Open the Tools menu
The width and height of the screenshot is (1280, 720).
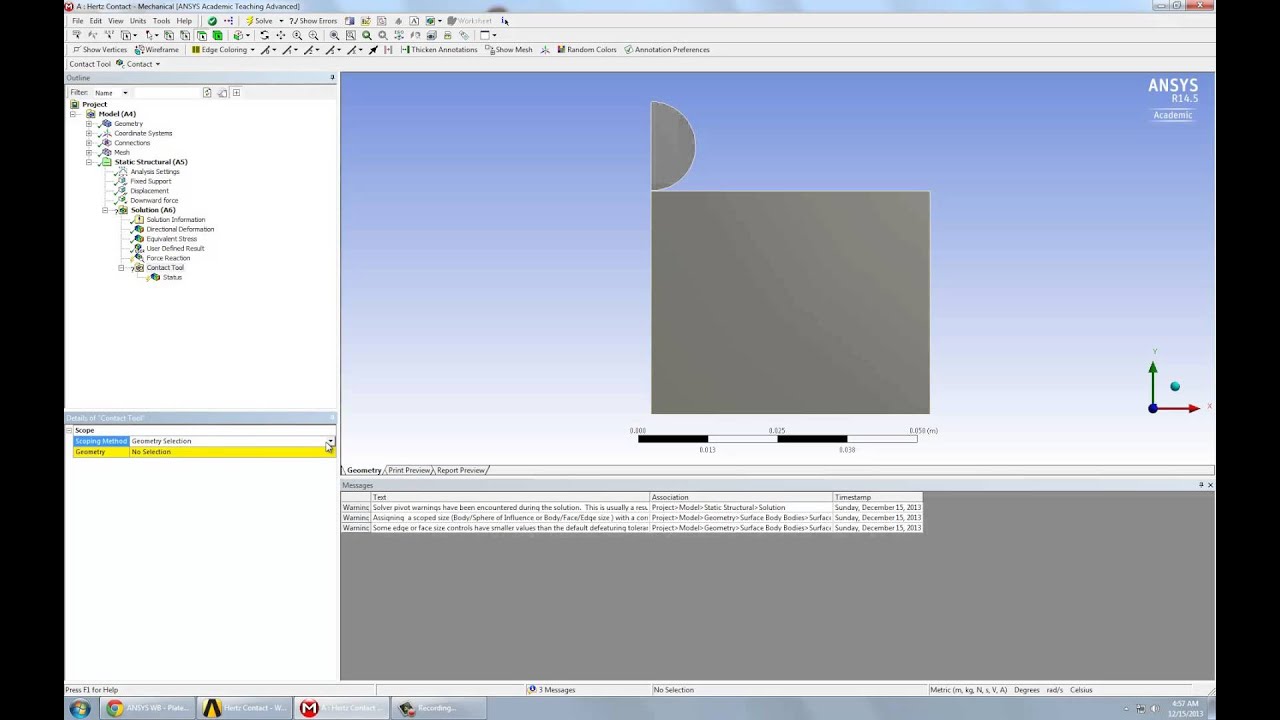point(161,21)
